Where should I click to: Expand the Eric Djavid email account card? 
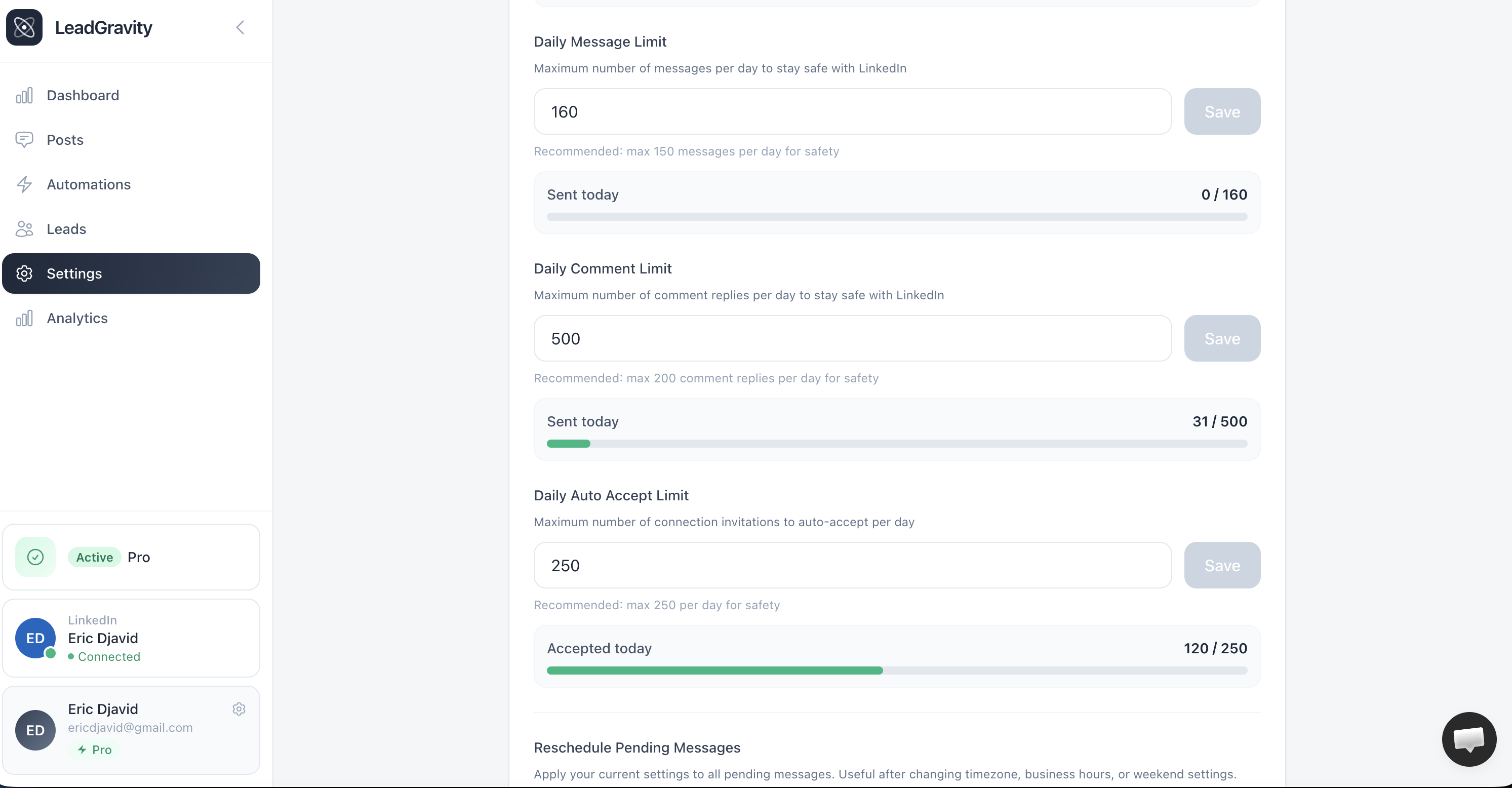[x=131, y=730]
